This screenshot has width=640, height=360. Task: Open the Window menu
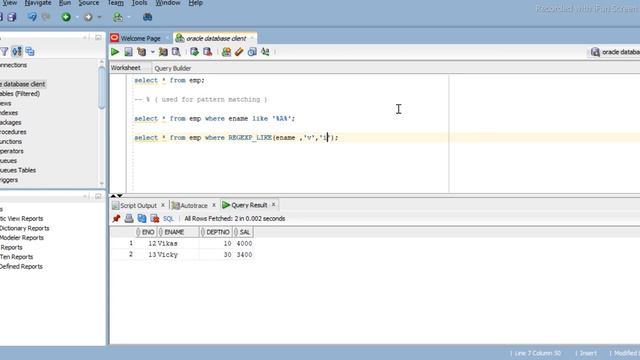pos(168,3)
